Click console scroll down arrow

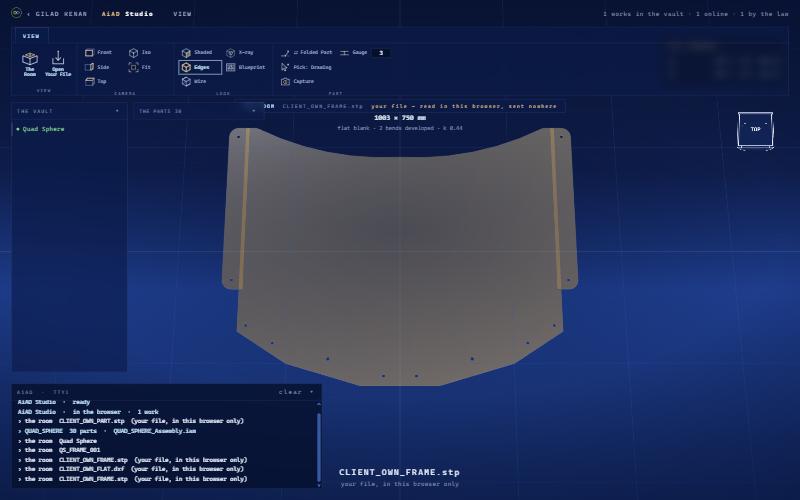tap(319, 485)
